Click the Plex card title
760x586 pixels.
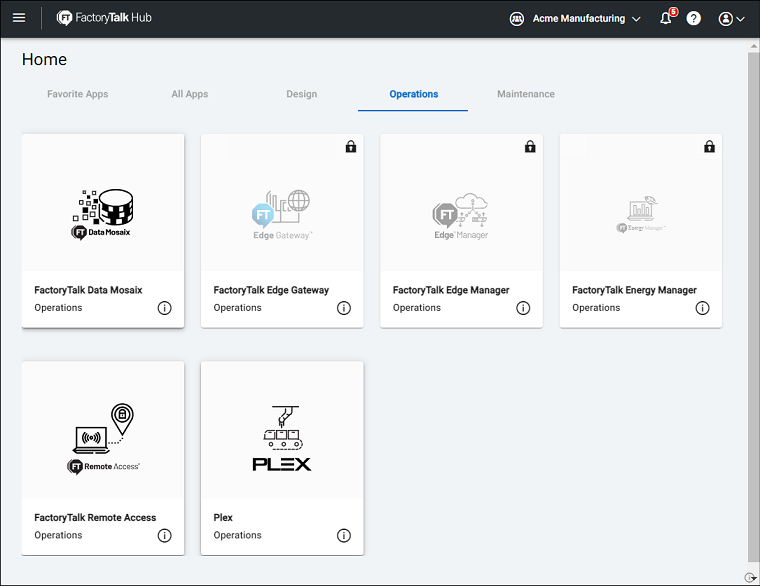pos(223,518)
